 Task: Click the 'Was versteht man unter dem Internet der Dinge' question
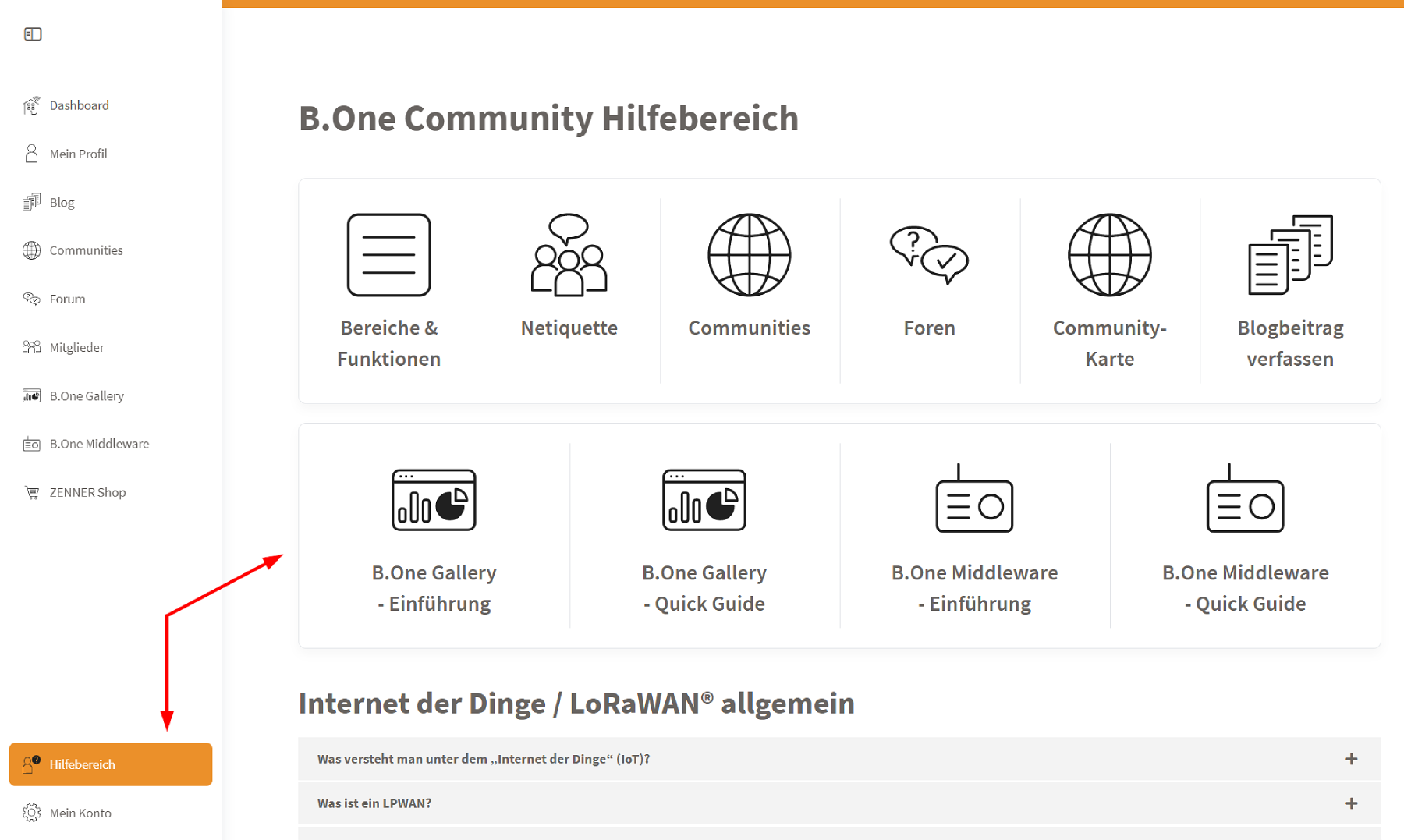[x=484, y=759]
